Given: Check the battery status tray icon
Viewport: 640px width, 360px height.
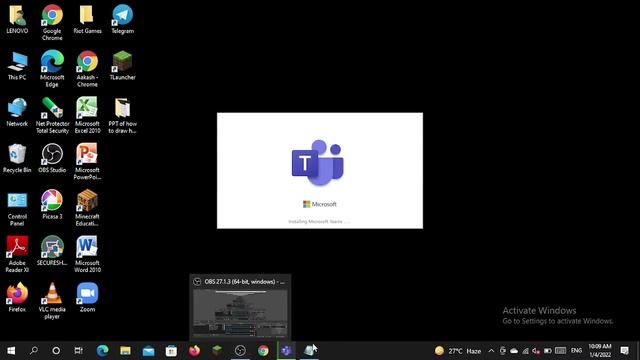Looking at the screenshot, I should pyautogui.click(x=548, y=351).
